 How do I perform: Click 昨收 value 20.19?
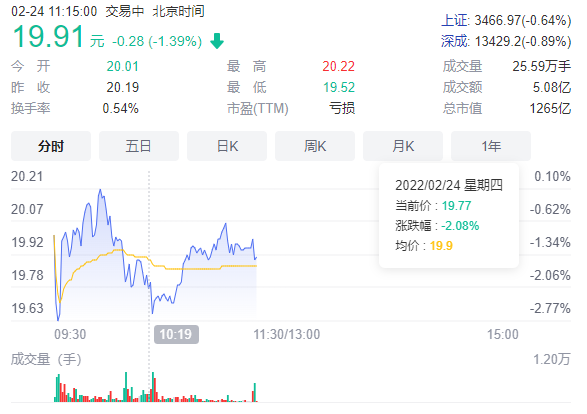[123, 87]
